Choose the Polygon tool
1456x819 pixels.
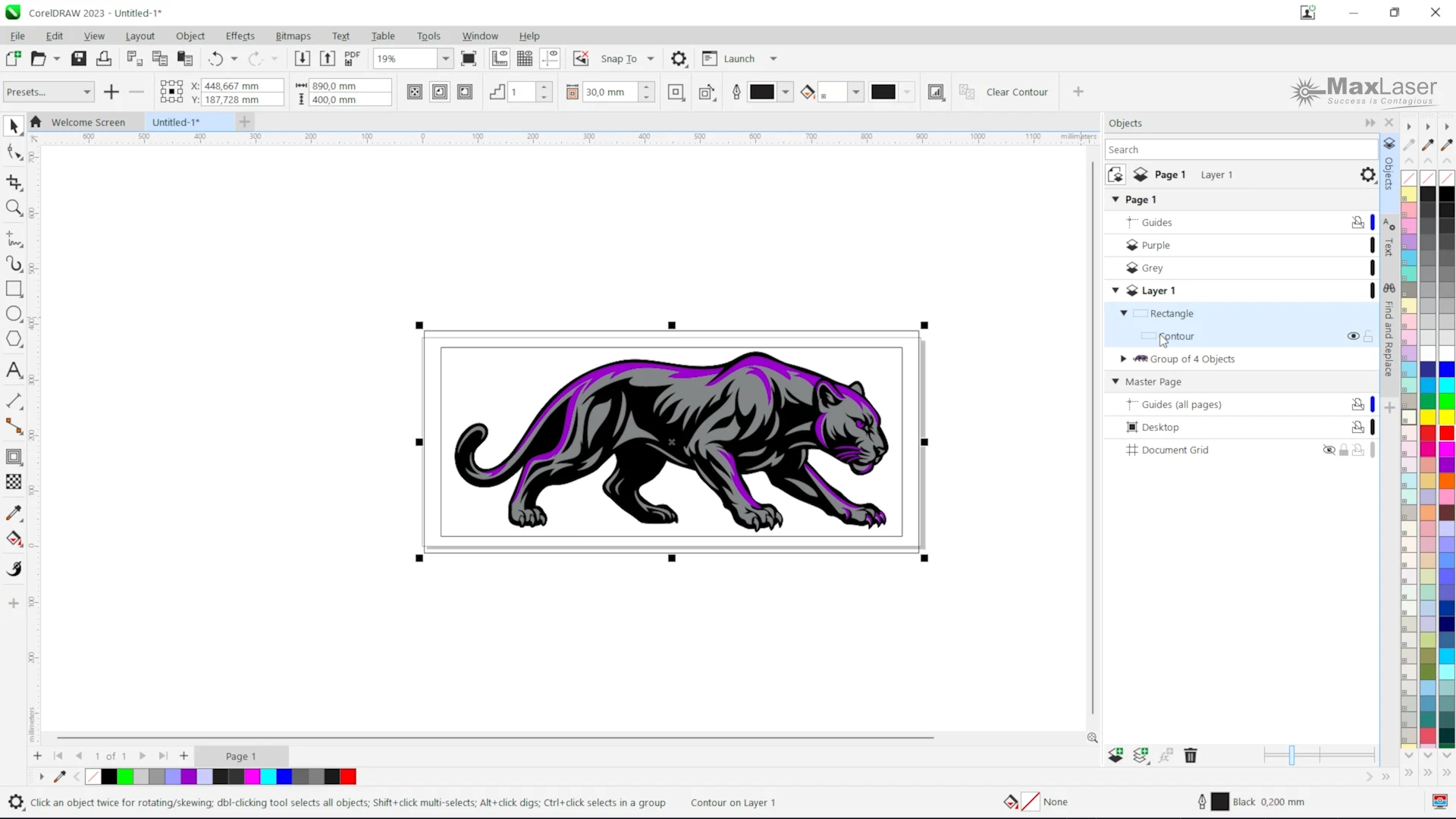(x=14, y=339)
